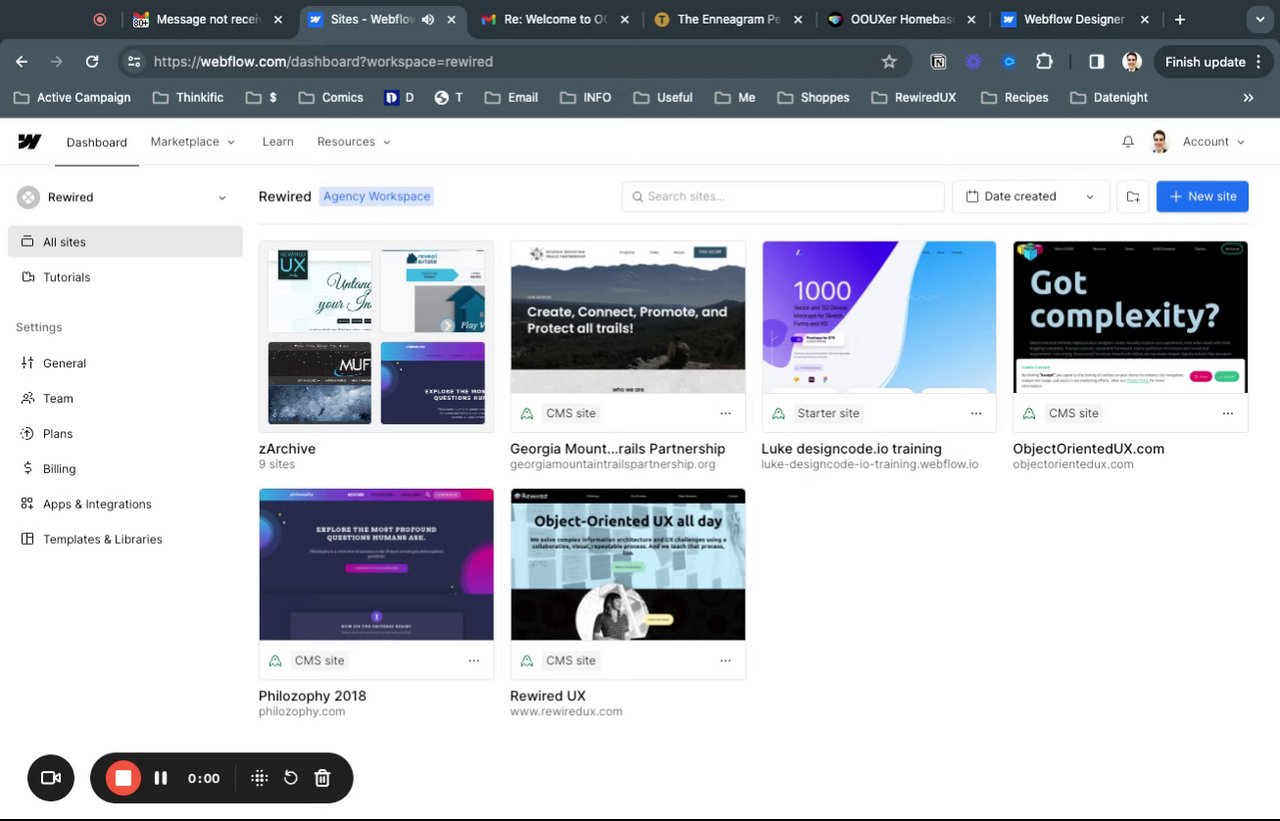Go back to the previous page
Image resolution: width=1280 pixels, height=821 pixels.
(x=22, y=62)
